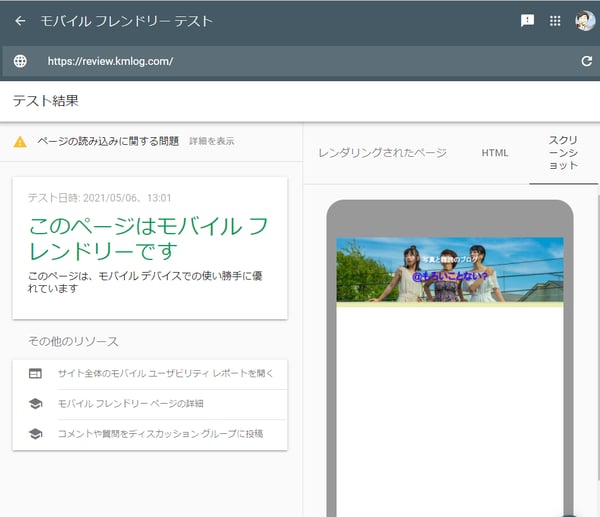Click the ページの読み込みに関する問題 text
This screenshot has width=600, height=517.
click(x=108, y=141)
